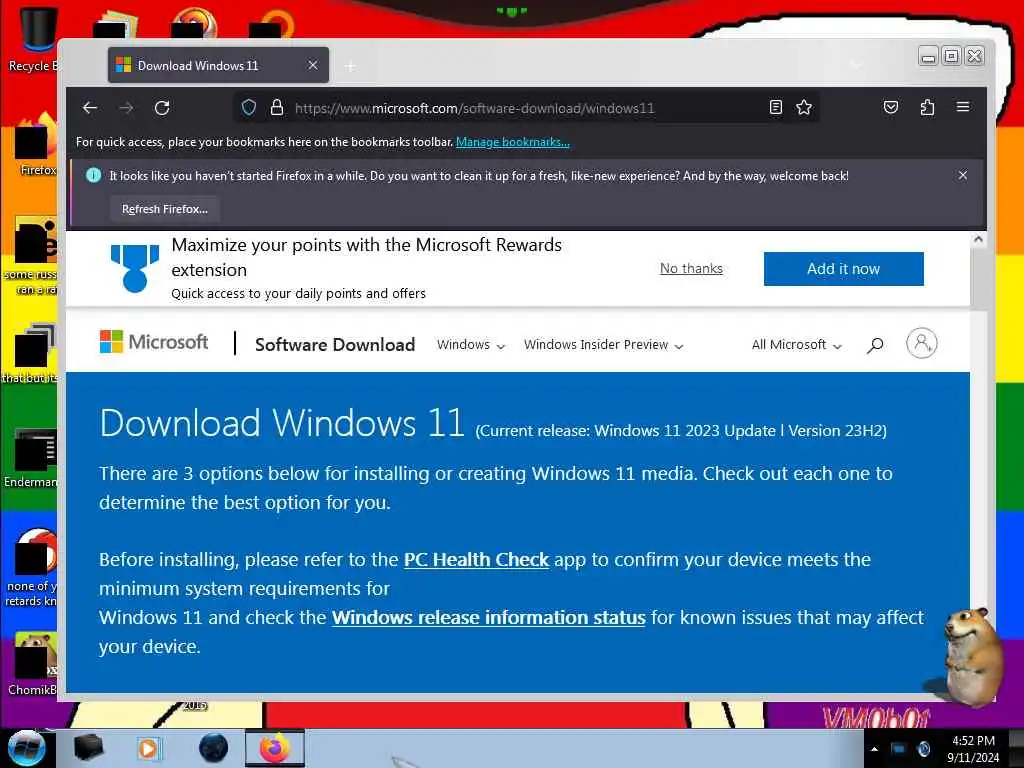This screenshot has height=768, width=1024.
Task: Select the ChomikB desktop icon
Action: 33,664
